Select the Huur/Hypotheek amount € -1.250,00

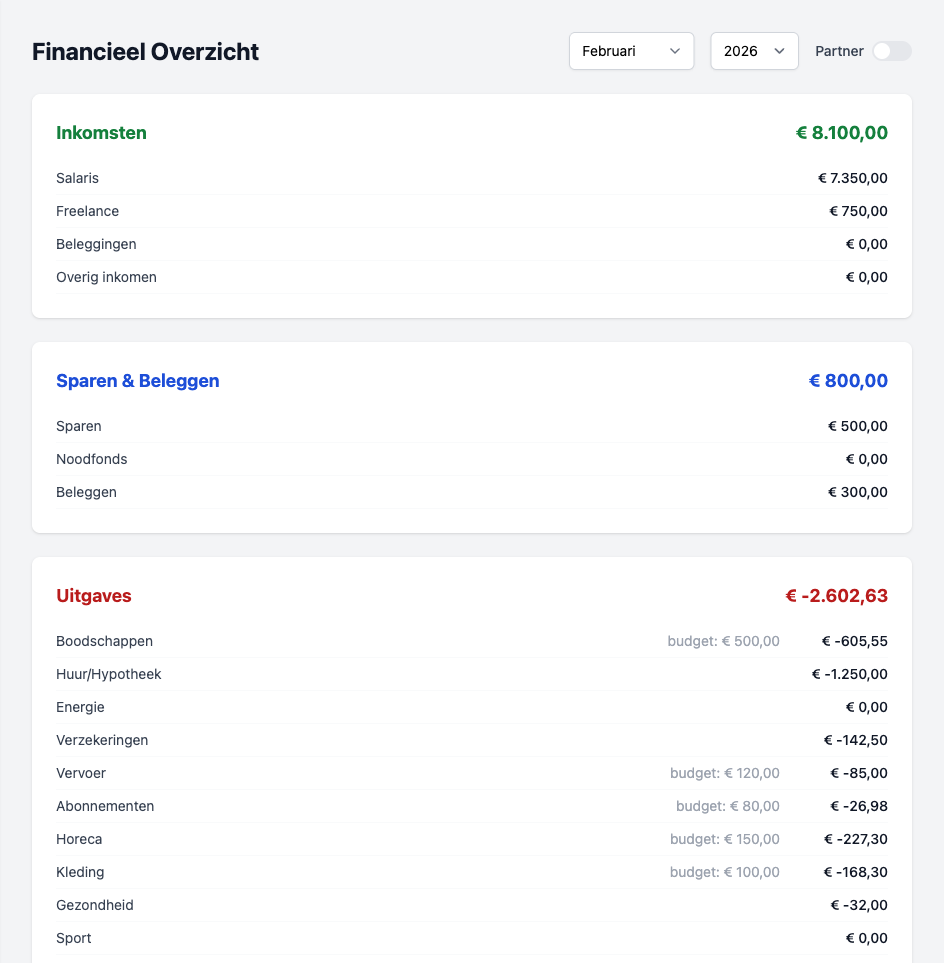849,674
